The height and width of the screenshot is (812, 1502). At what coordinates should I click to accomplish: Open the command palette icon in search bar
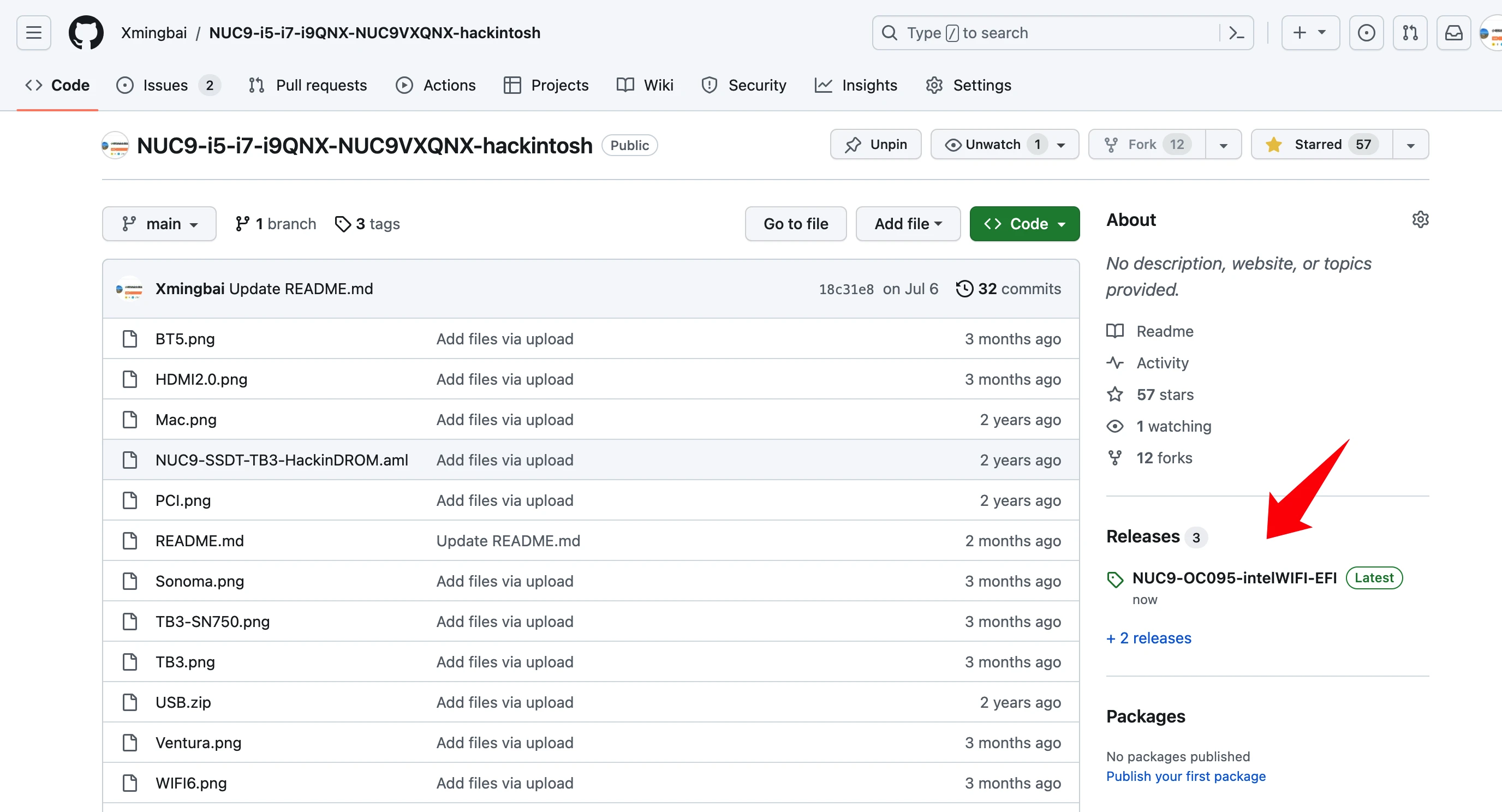1236,33
